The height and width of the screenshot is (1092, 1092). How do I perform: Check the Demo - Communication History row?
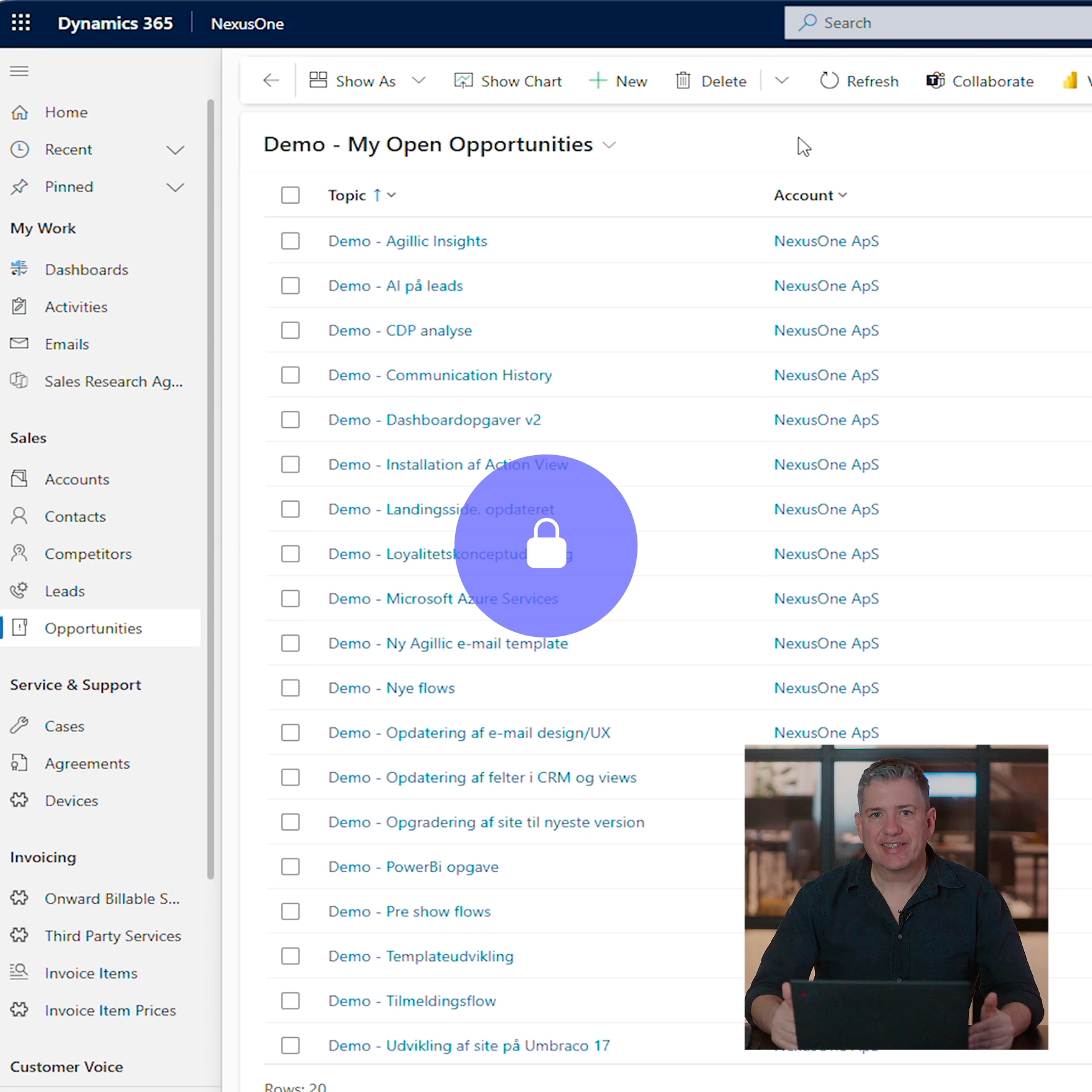tap(290, 375)
